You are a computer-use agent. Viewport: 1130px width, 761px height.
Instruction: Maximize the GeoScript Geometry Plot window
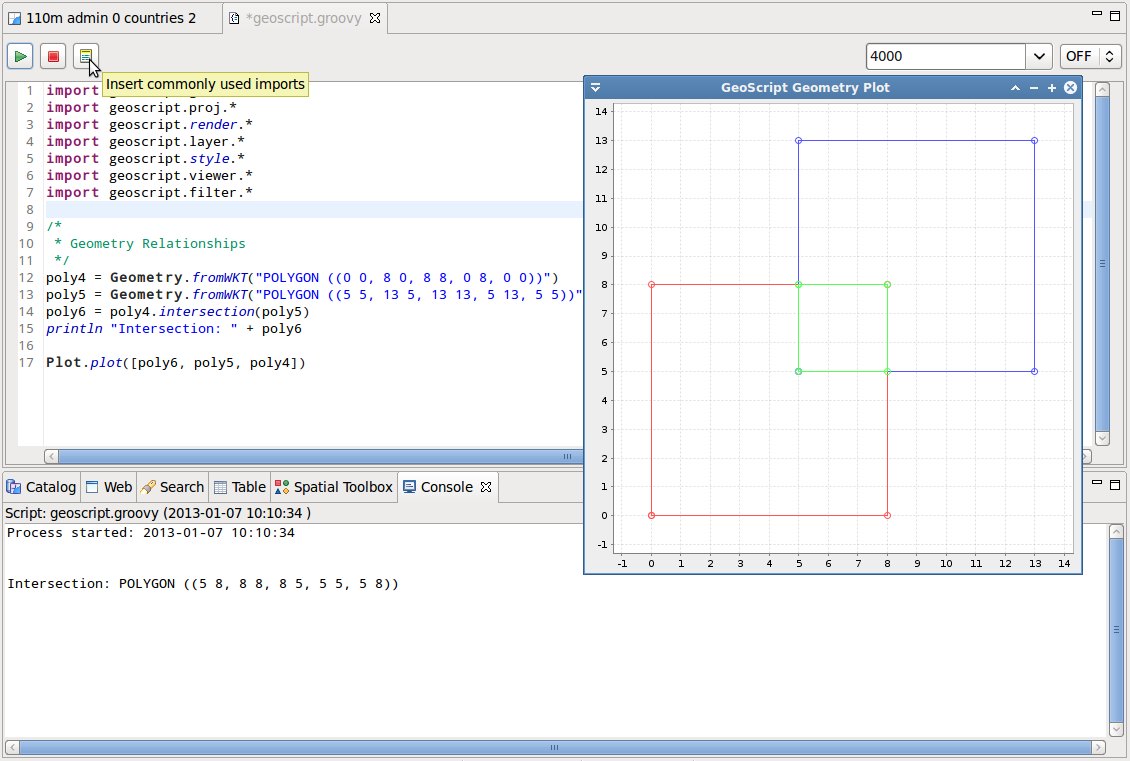click(x=1052, y=88)
